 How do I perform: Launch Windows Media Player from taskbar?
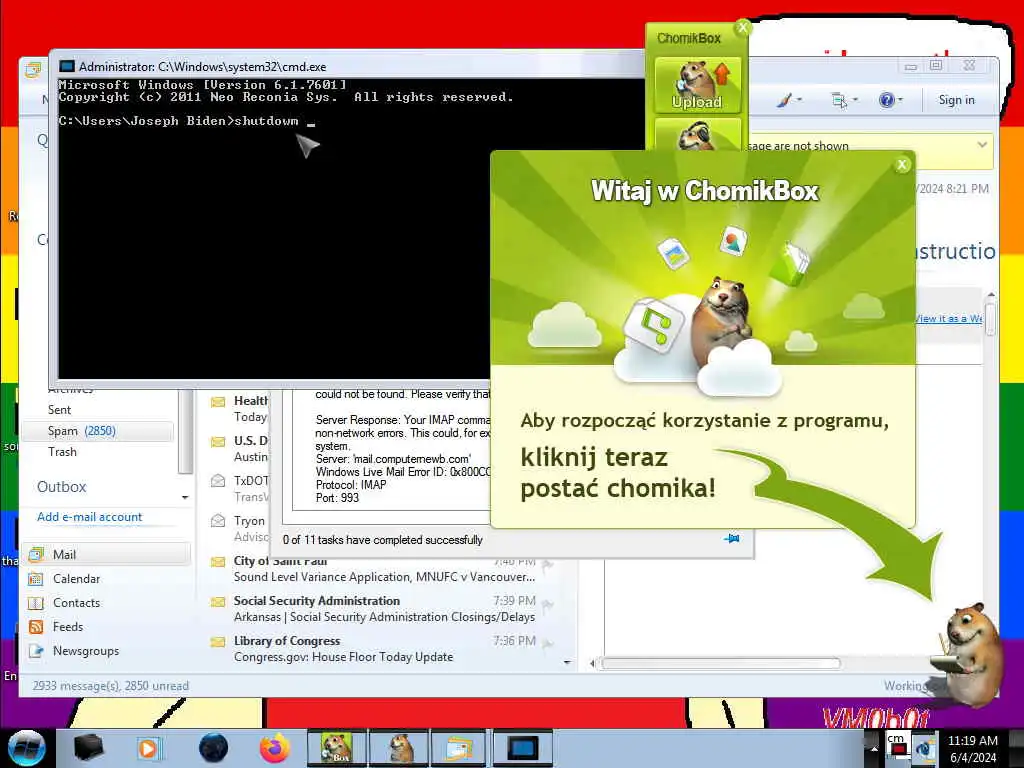(148, 748)
